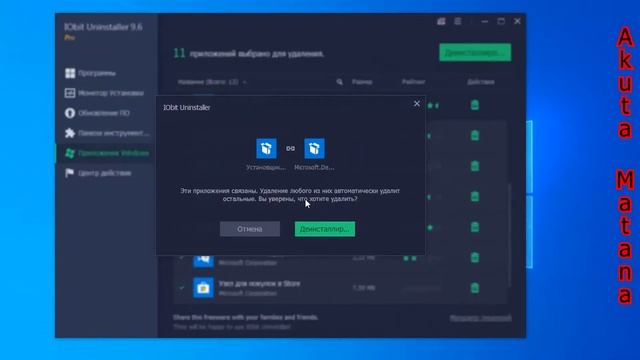The width and height of the screenshot is (640, 360).
Task: Open the Программы section icon in sidebar
Action: tap(70, 73)
